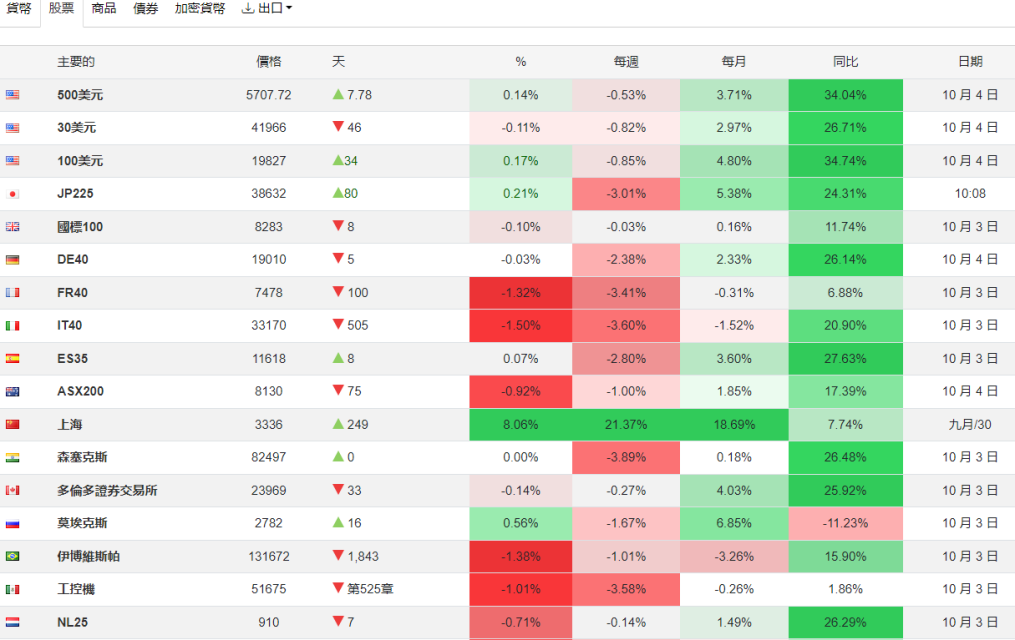Open the 100美元 index link

point(80,161)
